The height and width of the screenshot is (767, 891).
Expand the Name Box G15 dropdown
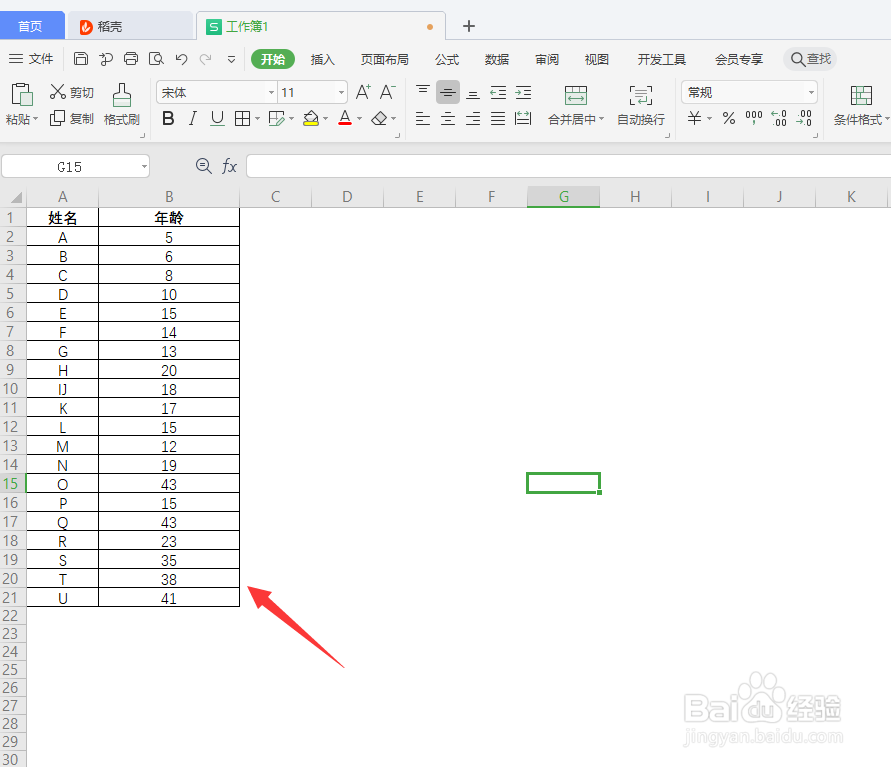pyautogui.click(x=144, y=166)
